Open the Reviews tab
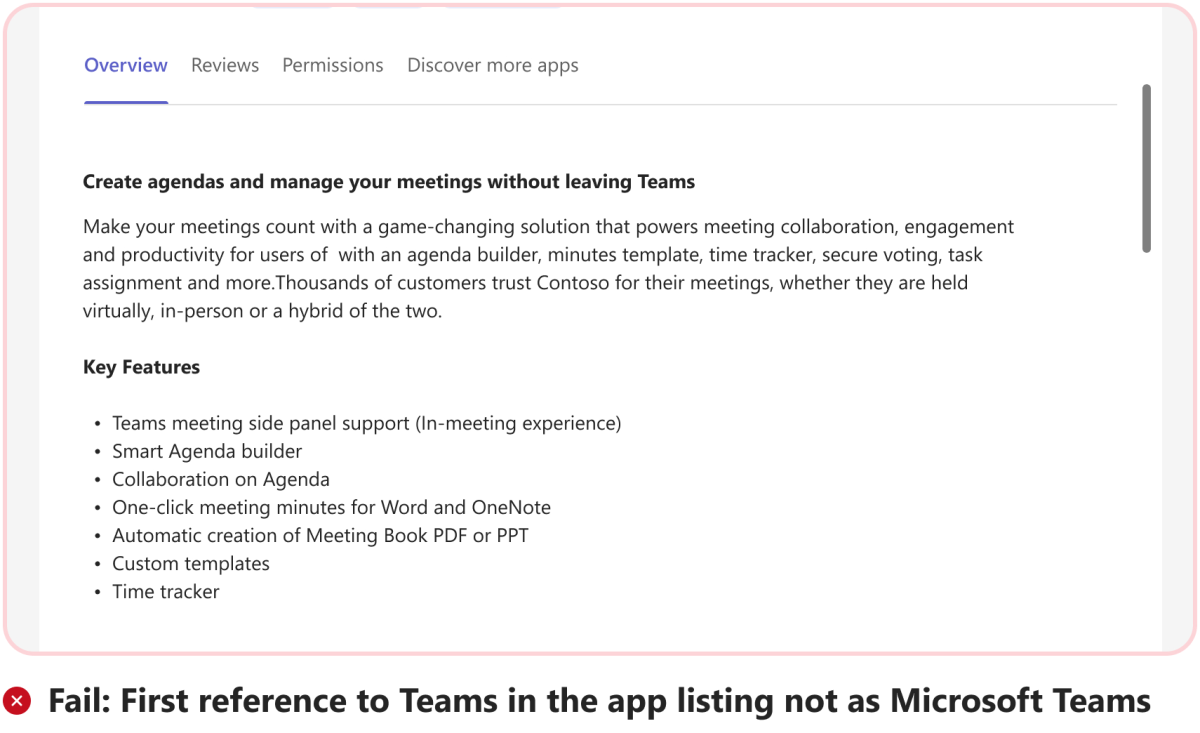The width and height of the screenshot is (1200, 733). pos(225,65)
